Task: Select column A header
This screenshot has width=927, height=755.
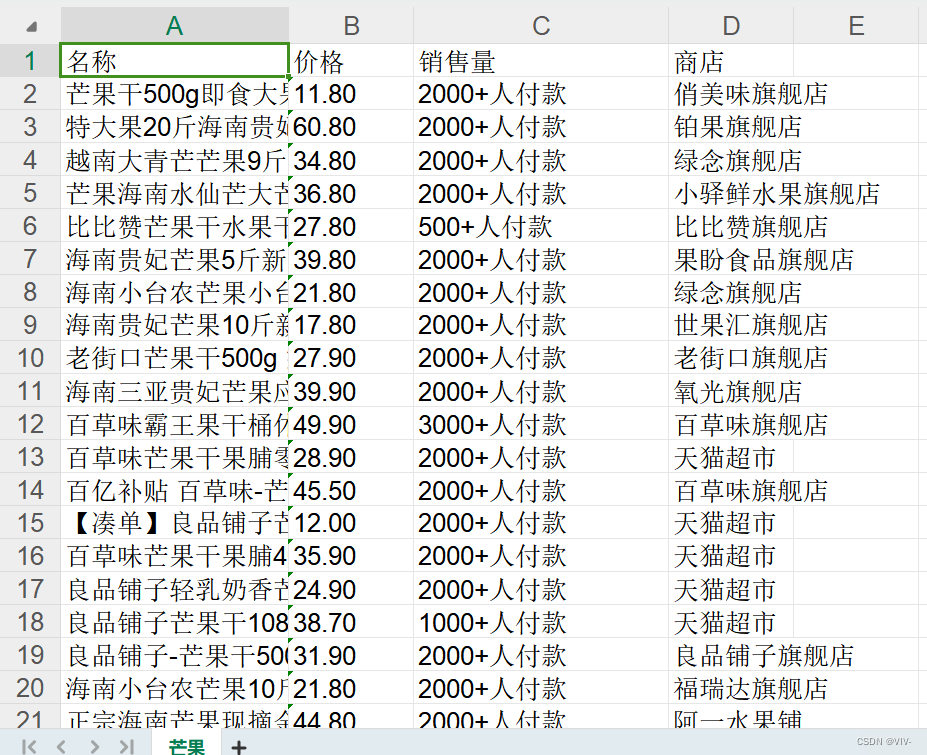Action: (x=174, y=25)
